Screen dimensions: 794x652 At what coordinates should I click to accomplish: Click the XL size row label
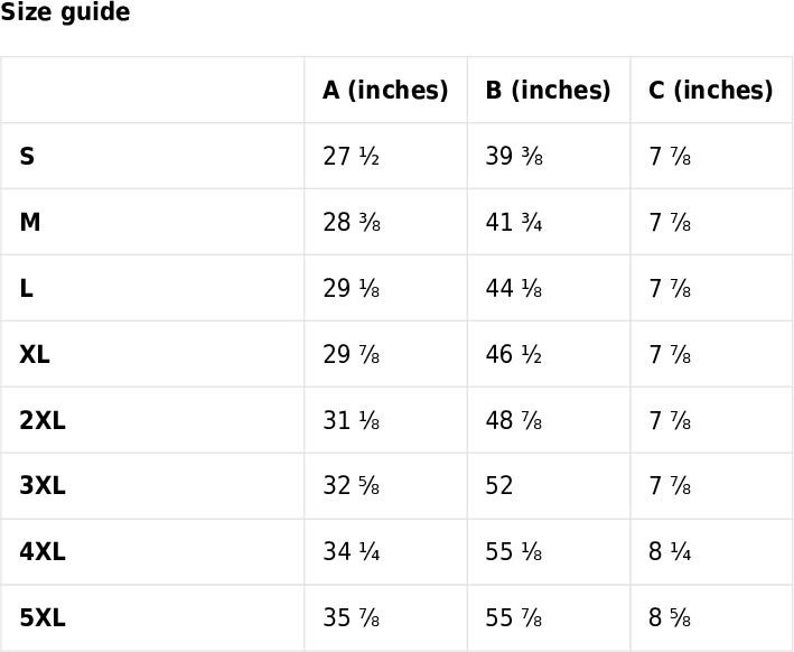(34, 354)
